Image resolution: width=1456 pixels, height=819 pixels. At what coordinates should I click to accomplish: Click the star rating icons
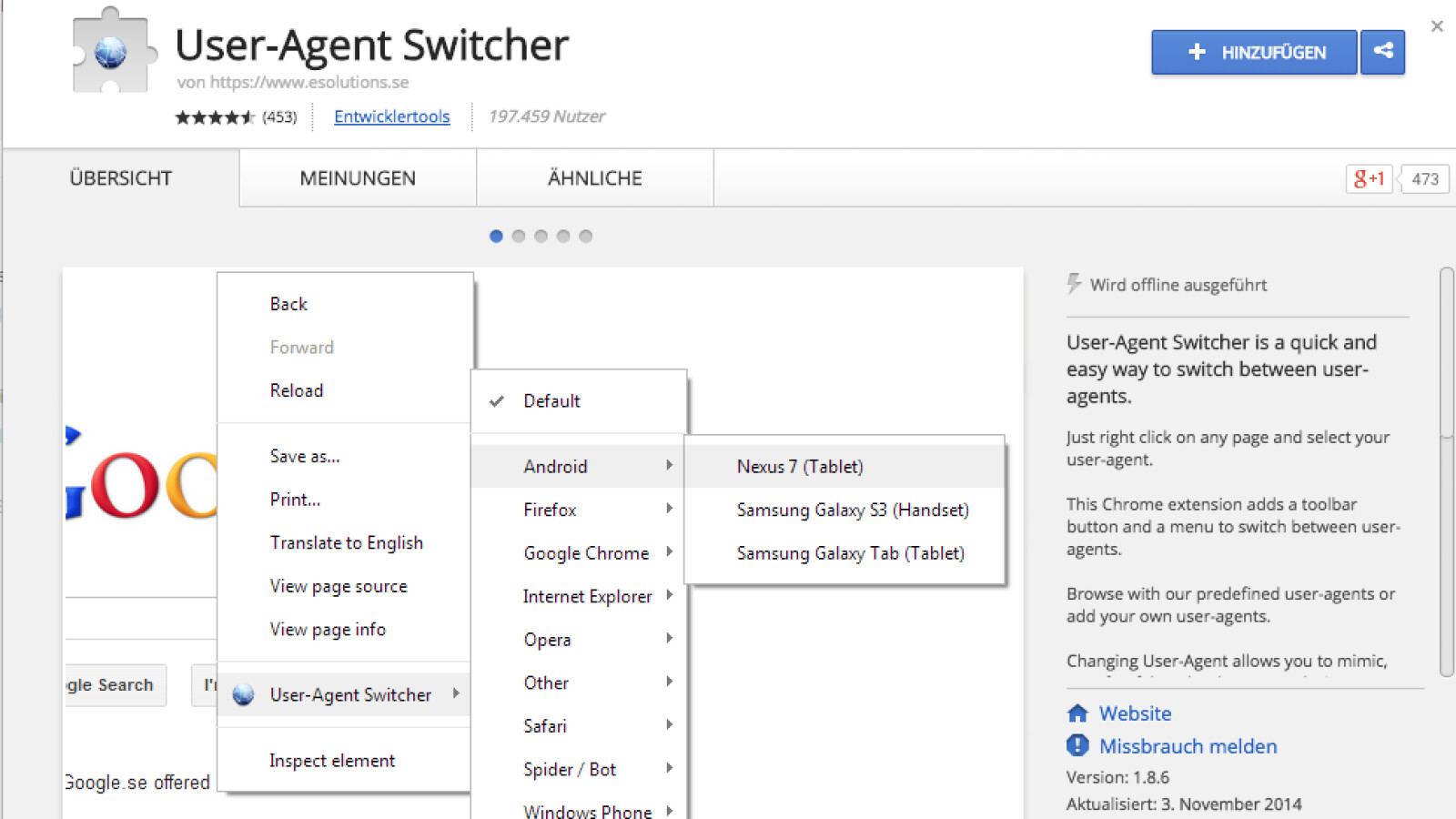pos(215,117)
